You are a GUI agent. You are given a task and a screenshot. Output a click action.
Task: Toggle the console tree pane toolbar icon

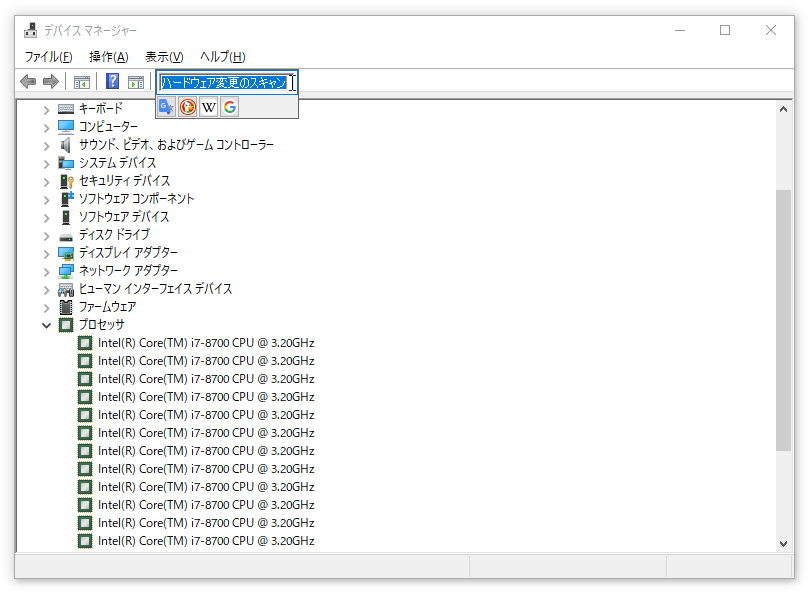click(x=82, y=81)
